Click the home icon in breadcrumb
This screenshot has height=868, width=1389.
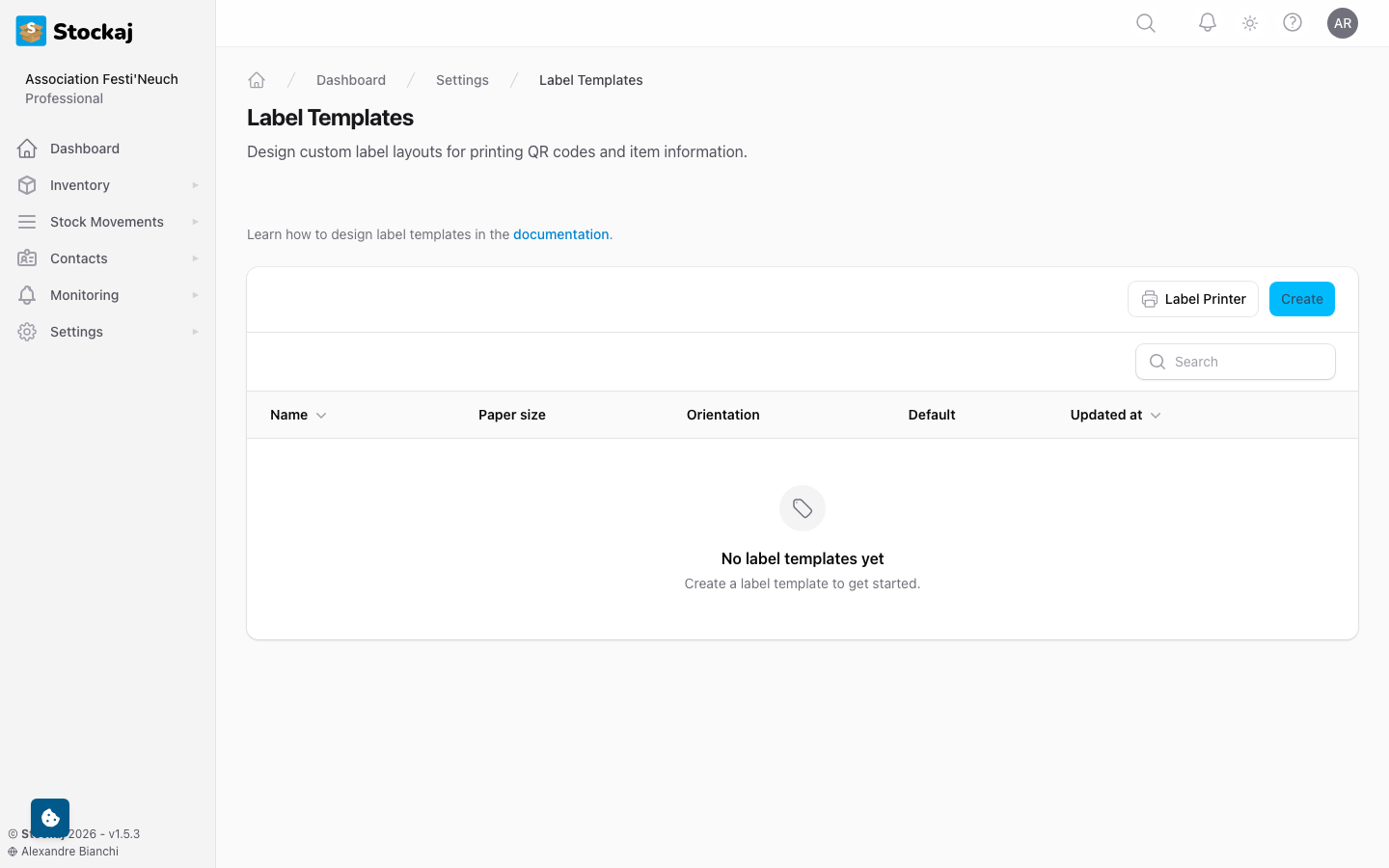point(257,80)
